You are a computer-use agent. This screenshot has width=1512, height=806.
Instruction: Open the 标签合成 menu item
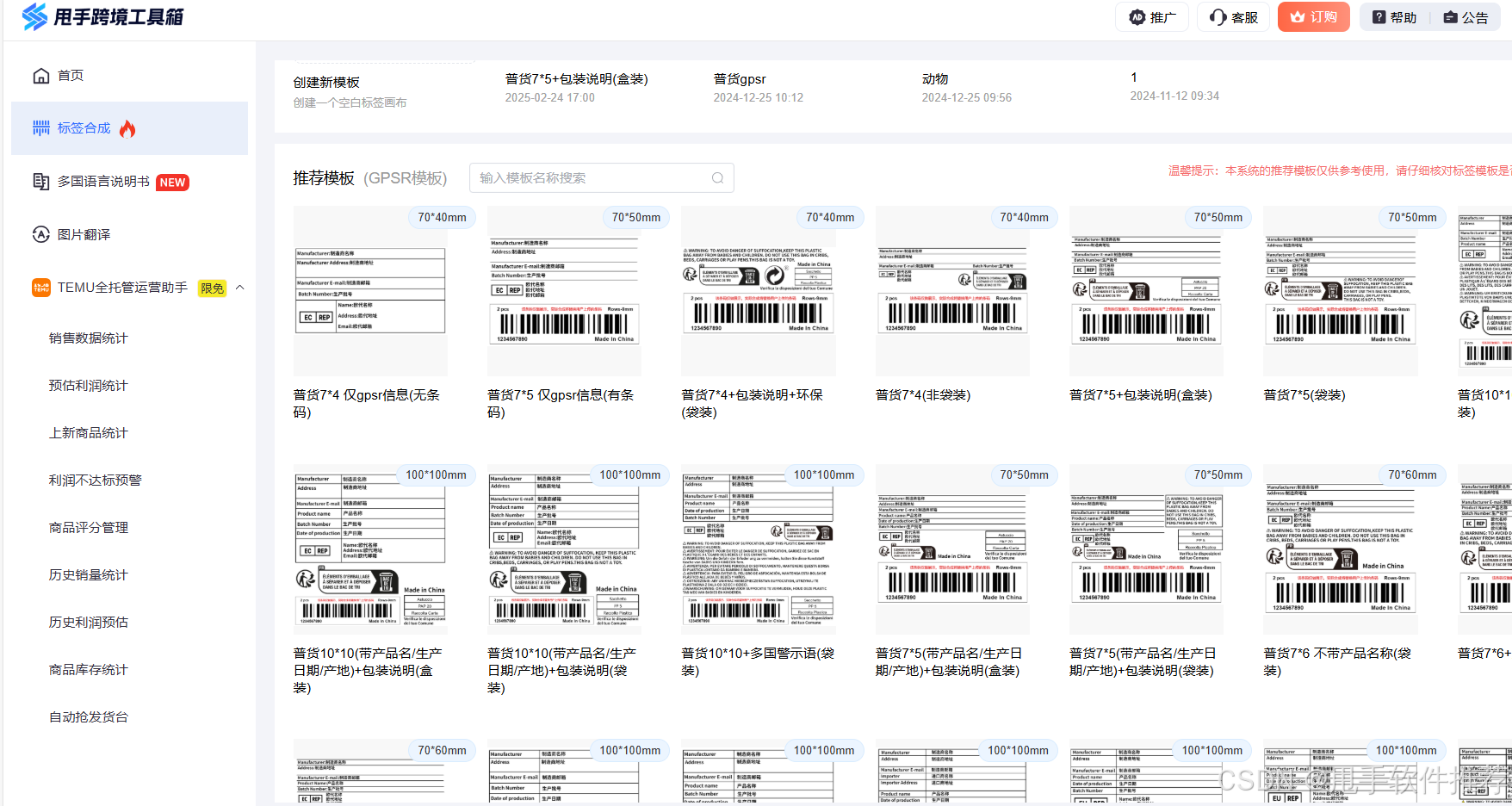pos(129,128)
